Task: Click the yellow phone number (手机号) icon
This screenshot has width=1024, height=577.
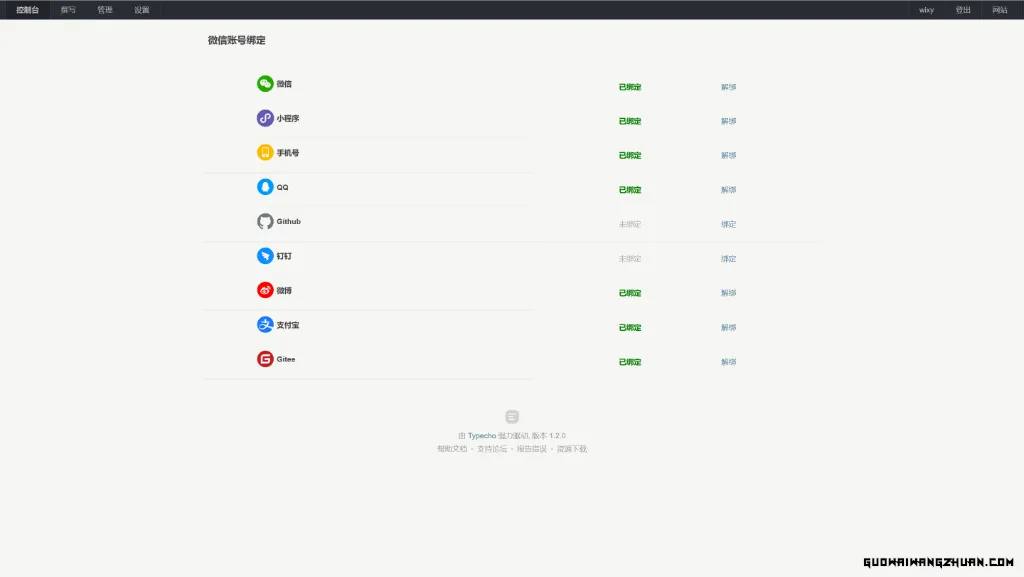Action: point(264,153)
